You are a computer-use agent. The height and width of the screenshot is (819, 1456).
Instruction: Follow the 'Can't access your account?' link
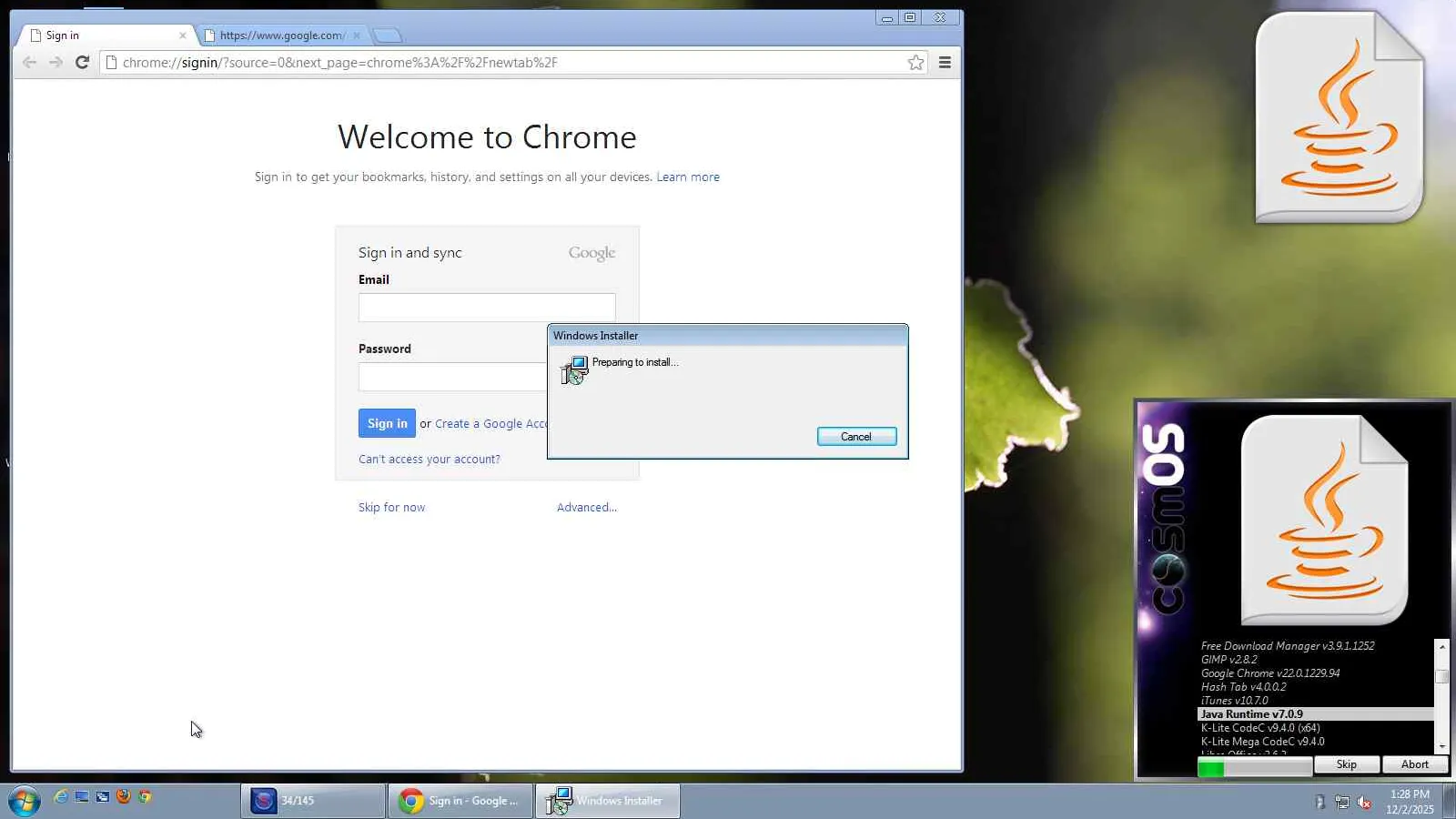(430, 460)
